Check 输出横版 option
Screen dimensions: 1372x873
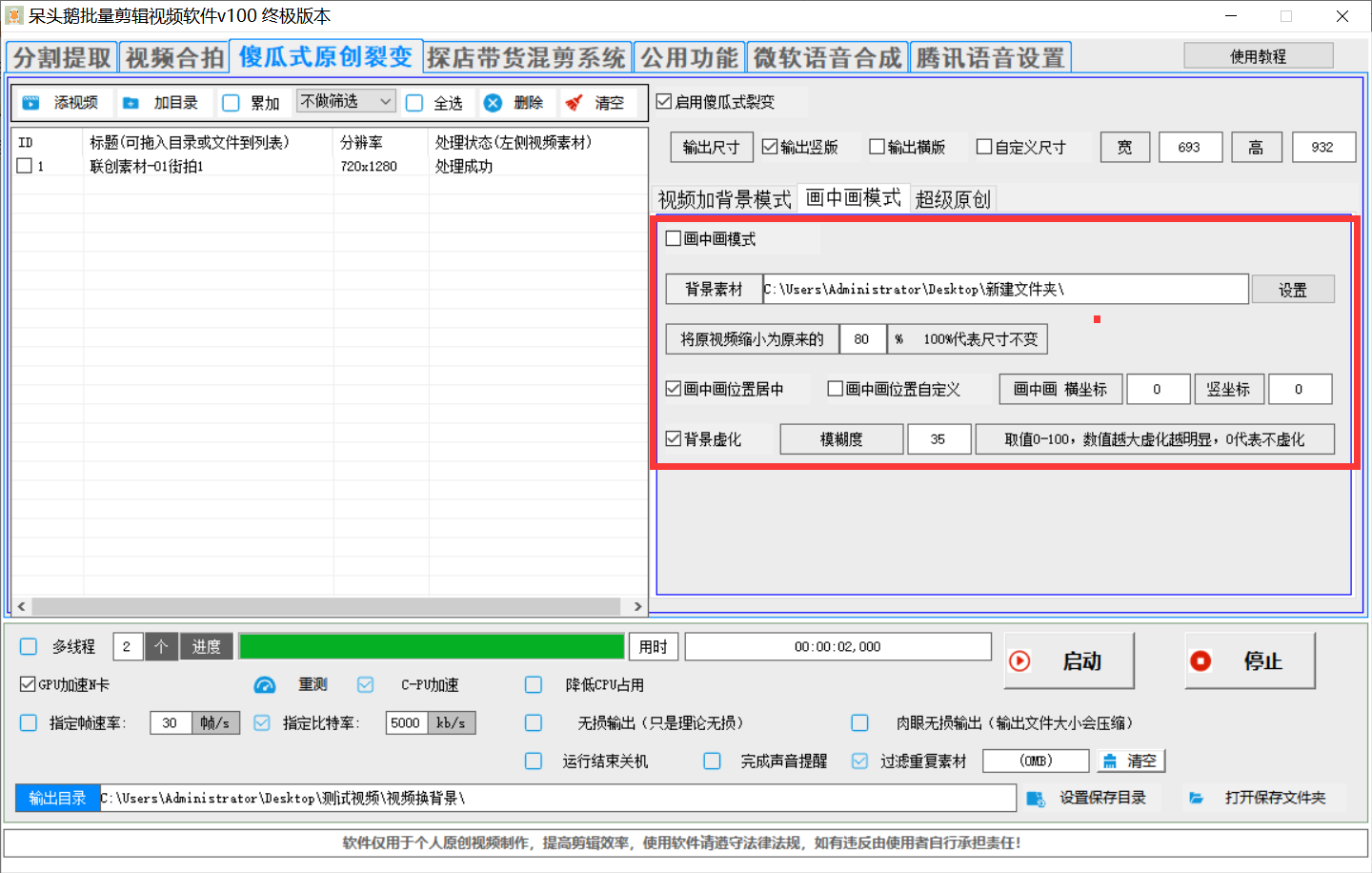(x=877, y=147)
